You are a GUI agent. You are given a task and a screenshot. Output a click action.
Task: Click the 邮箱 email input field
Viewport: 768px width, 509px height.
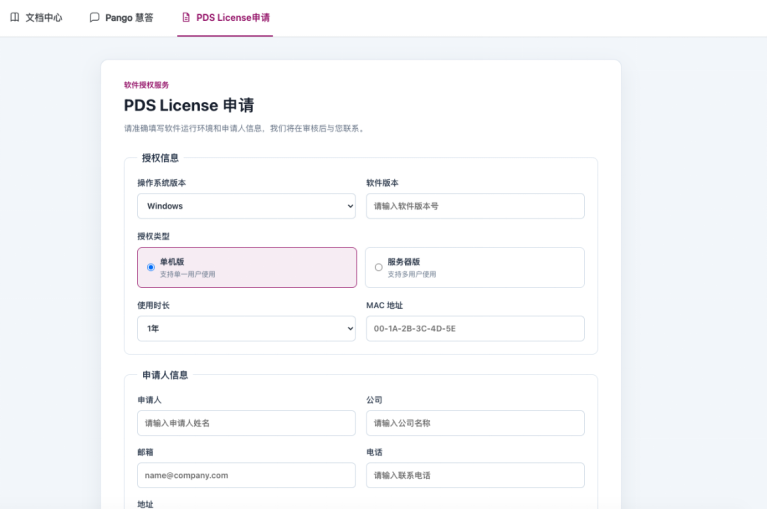pos(246,475)
